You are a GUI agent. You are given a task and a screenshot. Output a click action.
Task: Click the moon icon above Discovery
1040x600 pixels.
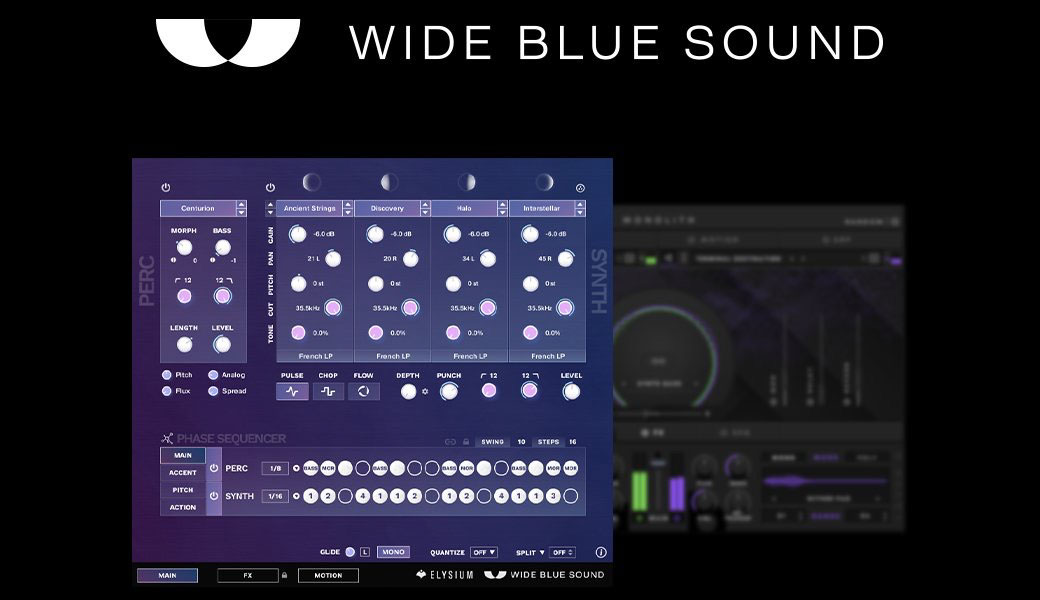[389, 182]
